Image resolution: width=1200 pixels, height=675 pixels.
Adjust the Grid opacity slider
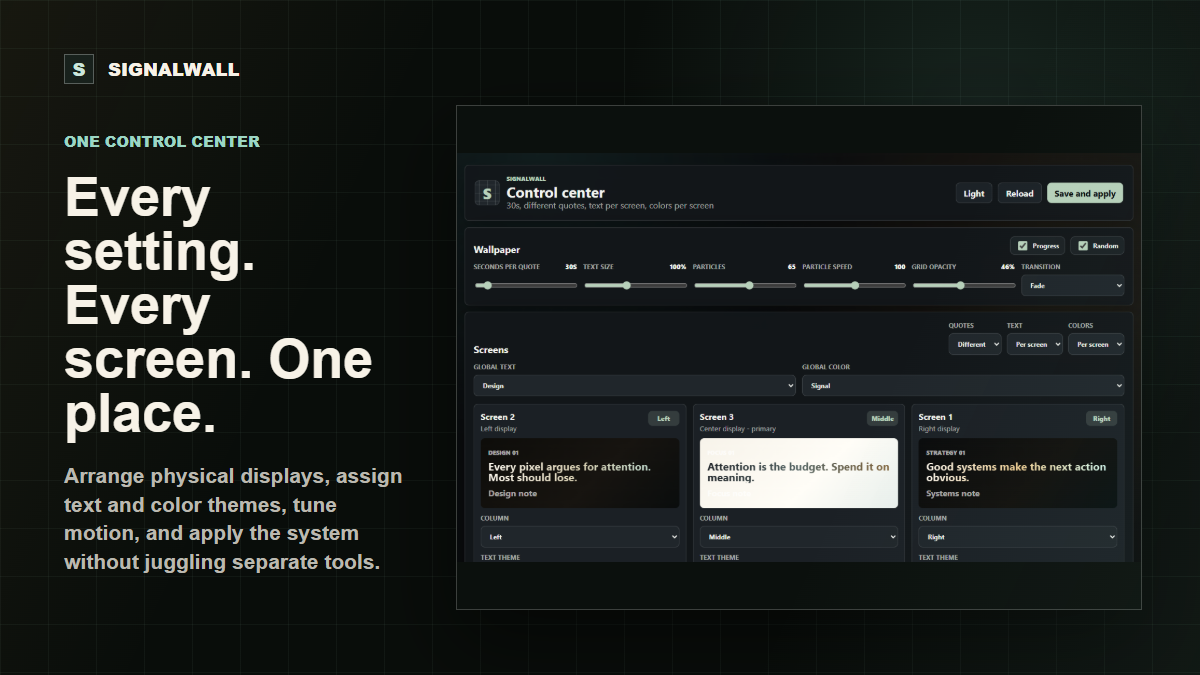964,285
